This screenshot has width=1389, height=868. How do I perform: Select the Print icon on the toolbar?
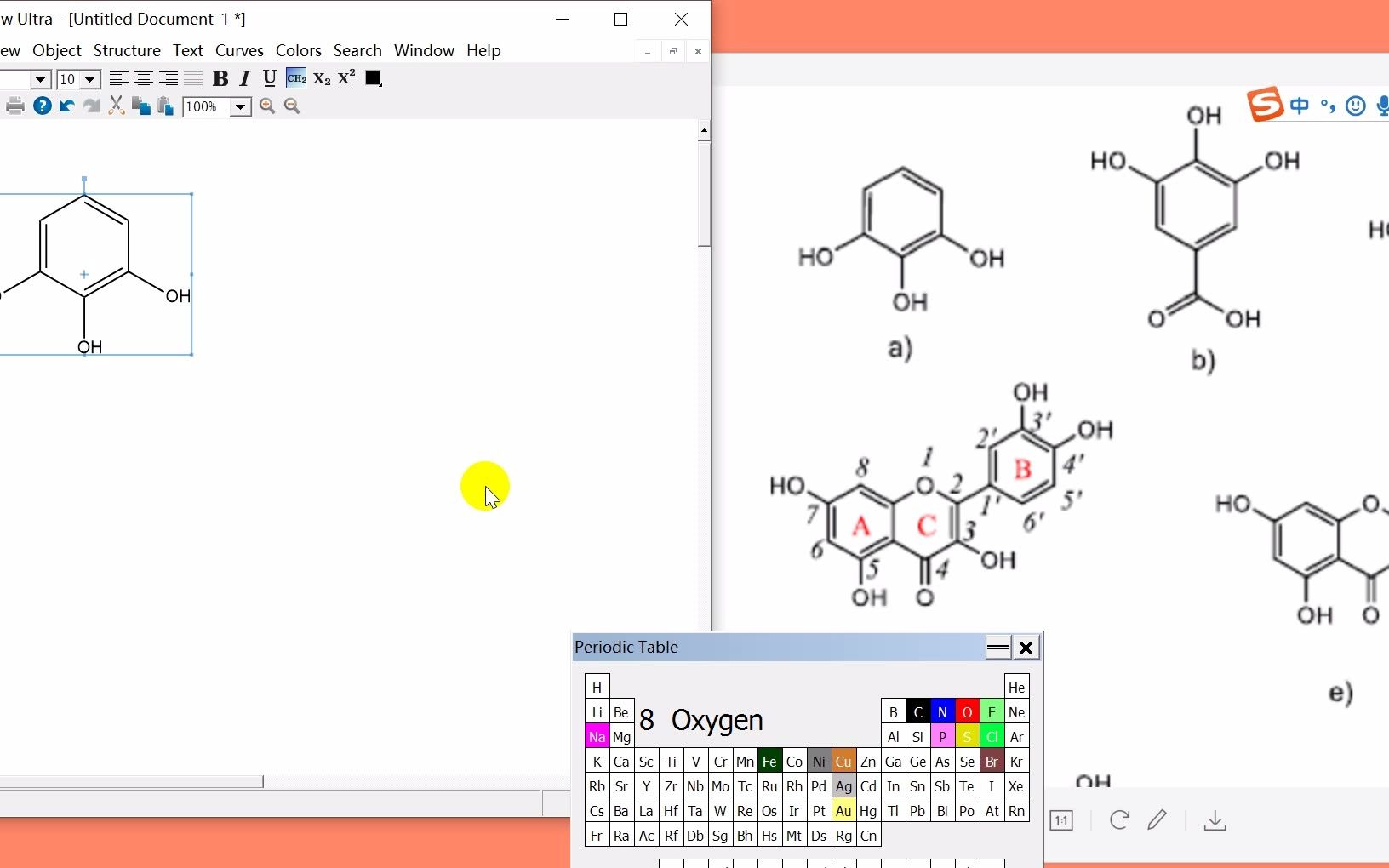point(15,106)
